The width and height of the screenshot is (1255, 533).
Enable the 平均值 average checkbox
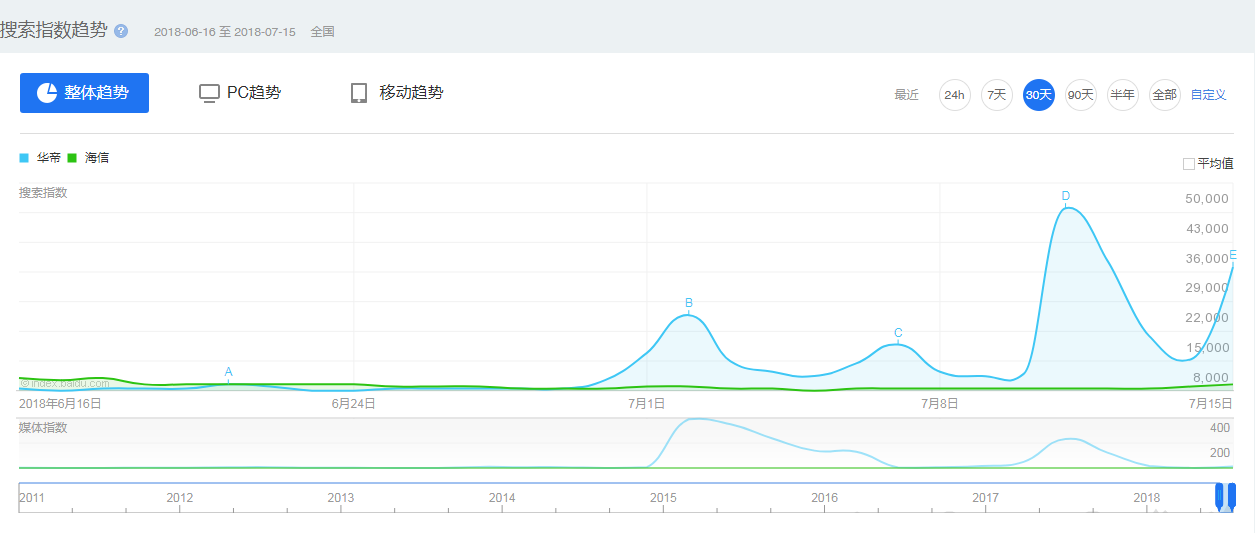click(x=1188, y=164)
